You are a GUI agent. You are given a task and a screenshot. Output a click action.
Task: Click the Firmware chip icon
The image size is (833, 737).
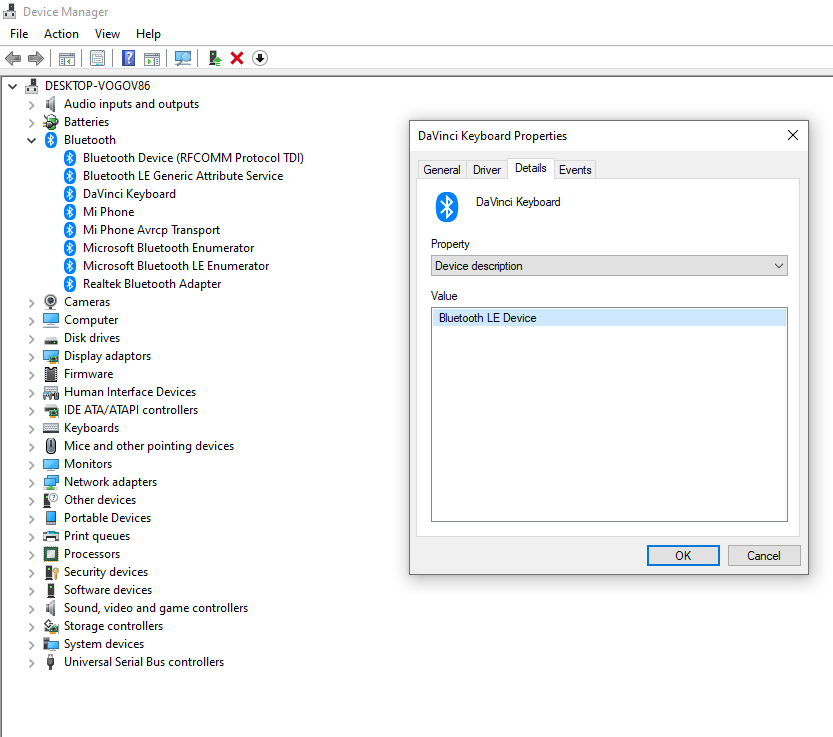50,374
